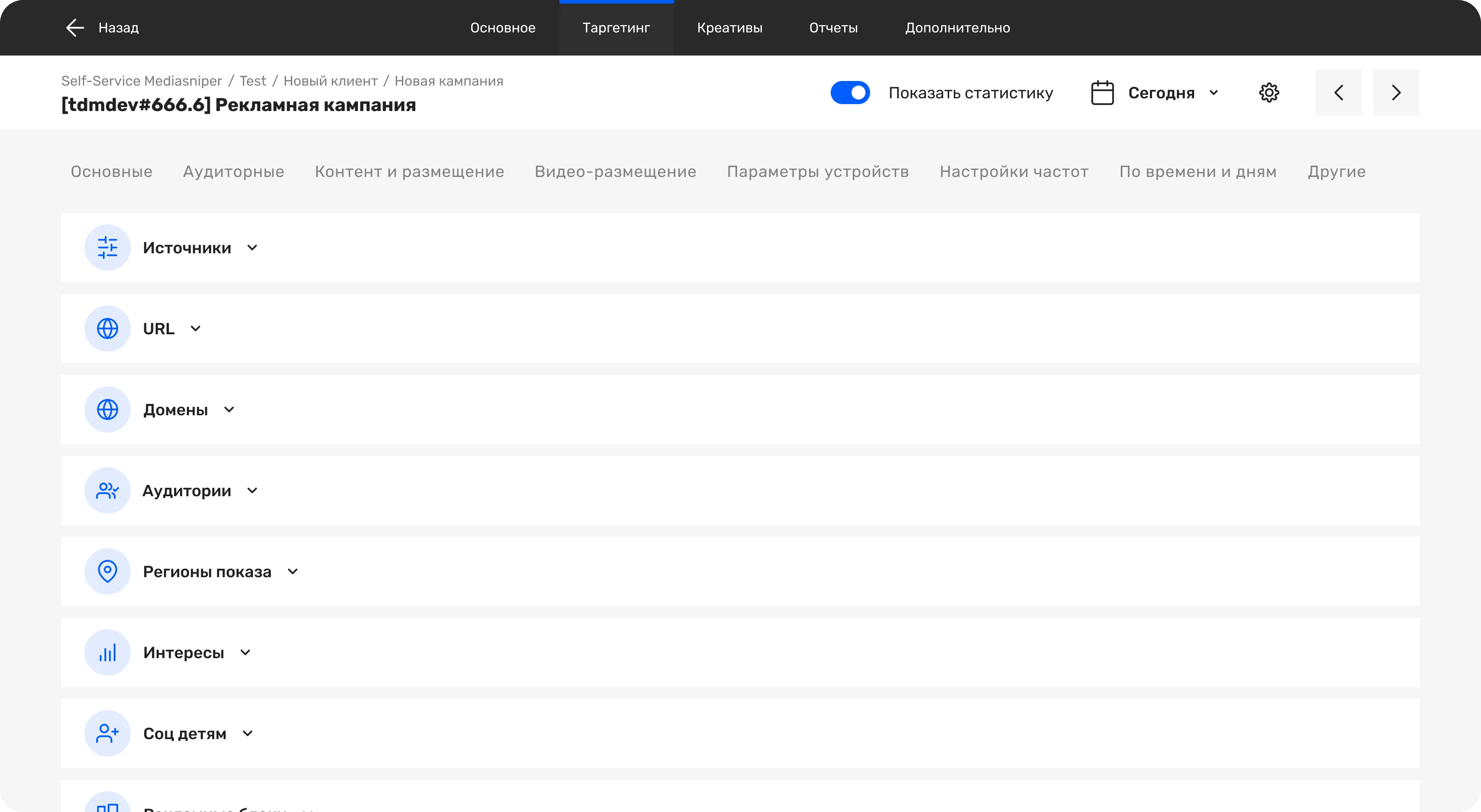Open the Новый клиент breadcrumb link
This screenshot has height=812, width=1481.
click(331, 81)
